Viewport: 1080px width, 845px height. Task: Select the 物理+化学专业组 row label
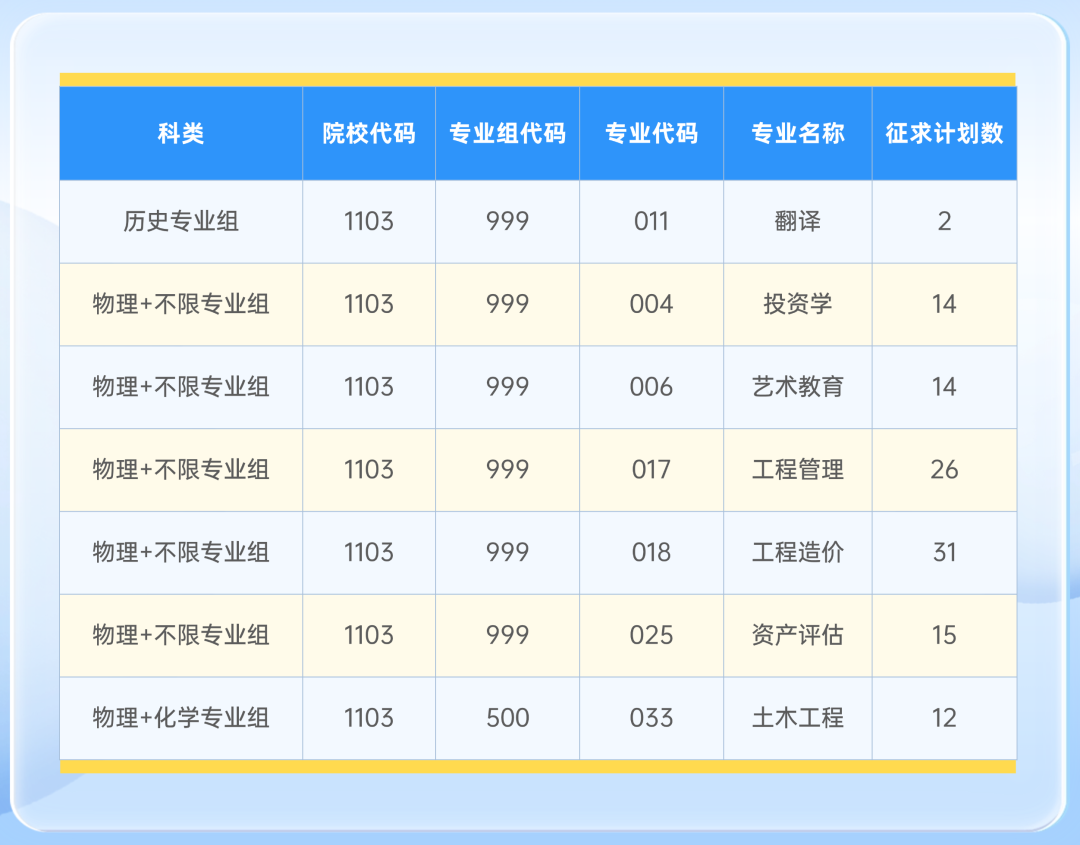coord(180,718)
